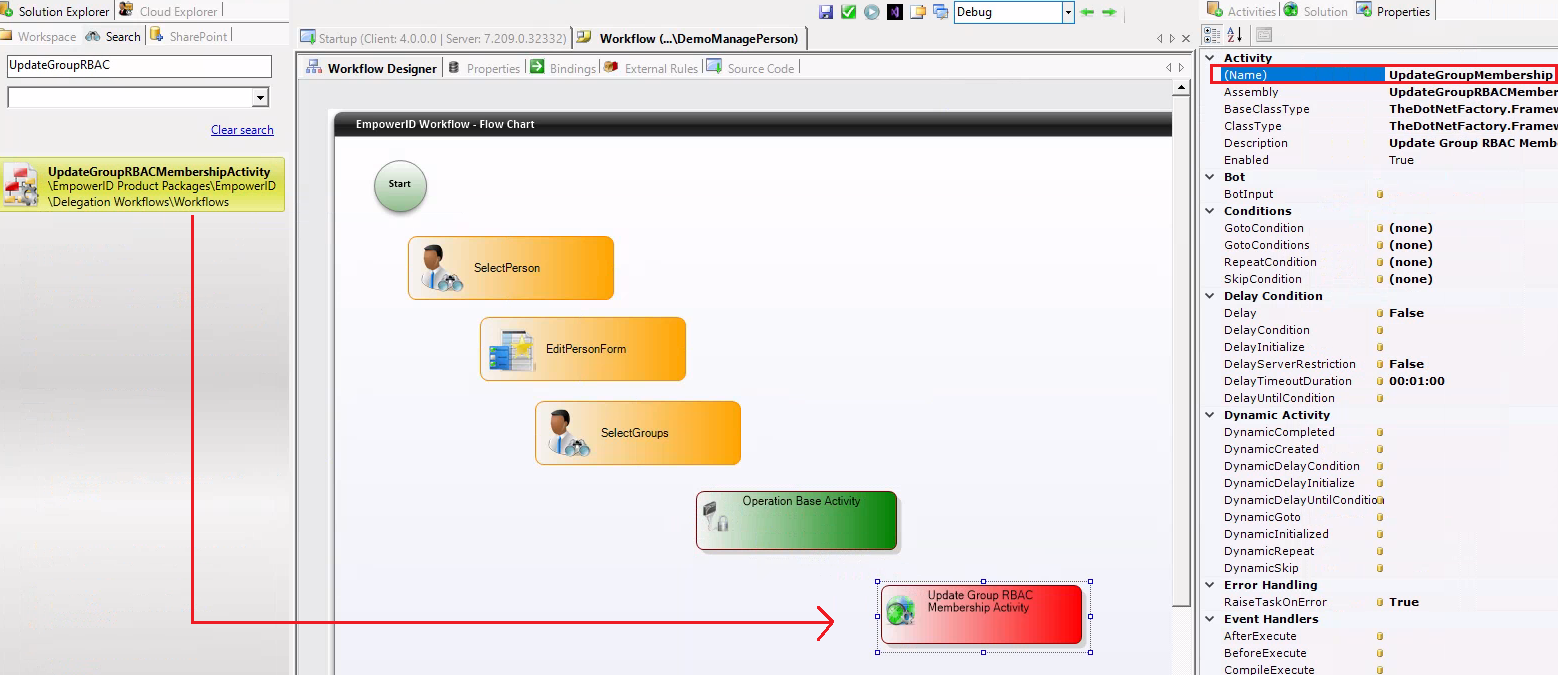The height and width of the screenshot is (675, 1558).
Task: Click the Start node in the flow chart
Action: pyautogui.click(x=400, y=185)
